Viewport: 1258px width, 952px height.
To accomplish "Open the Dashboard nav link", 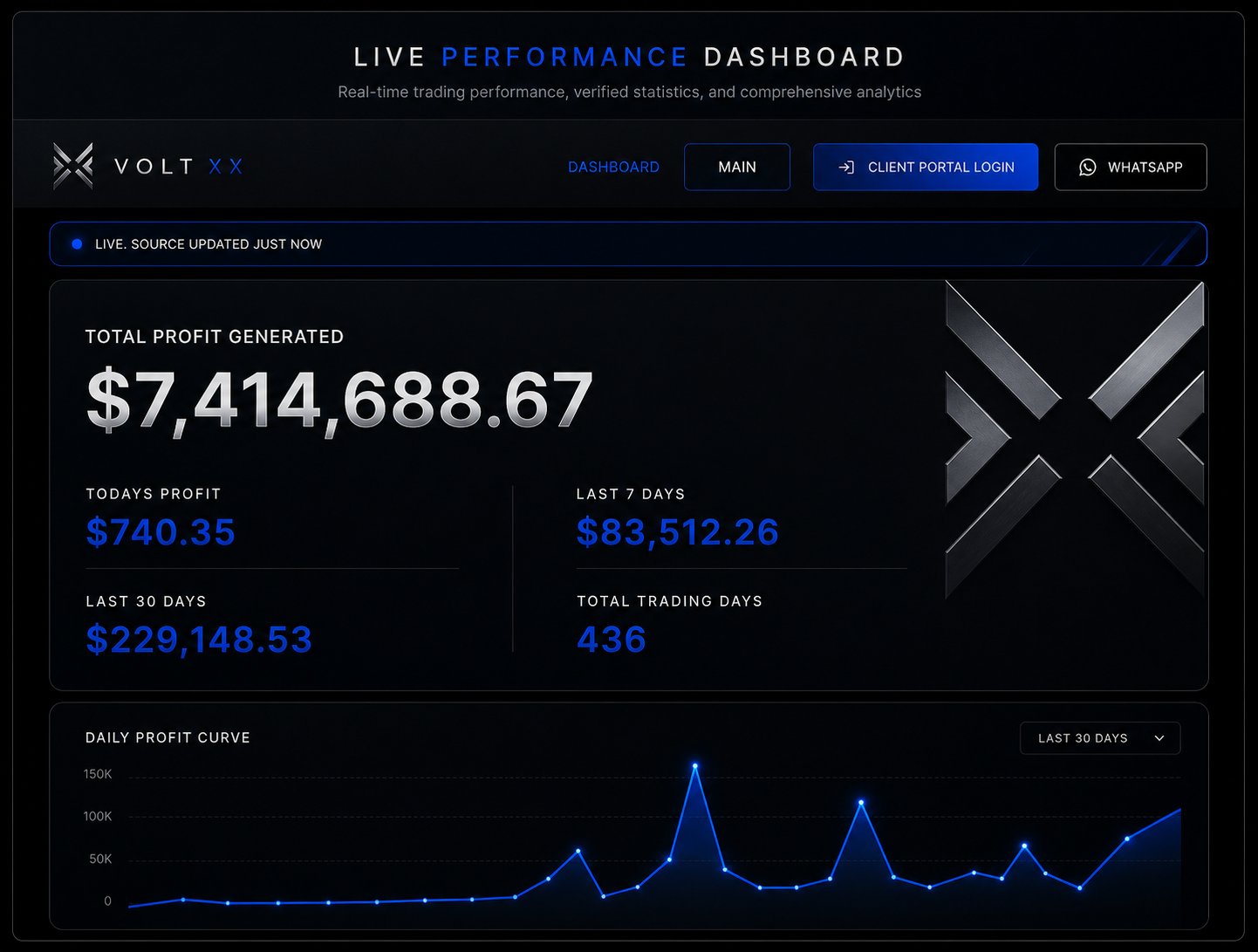I will tap(613, 167).
